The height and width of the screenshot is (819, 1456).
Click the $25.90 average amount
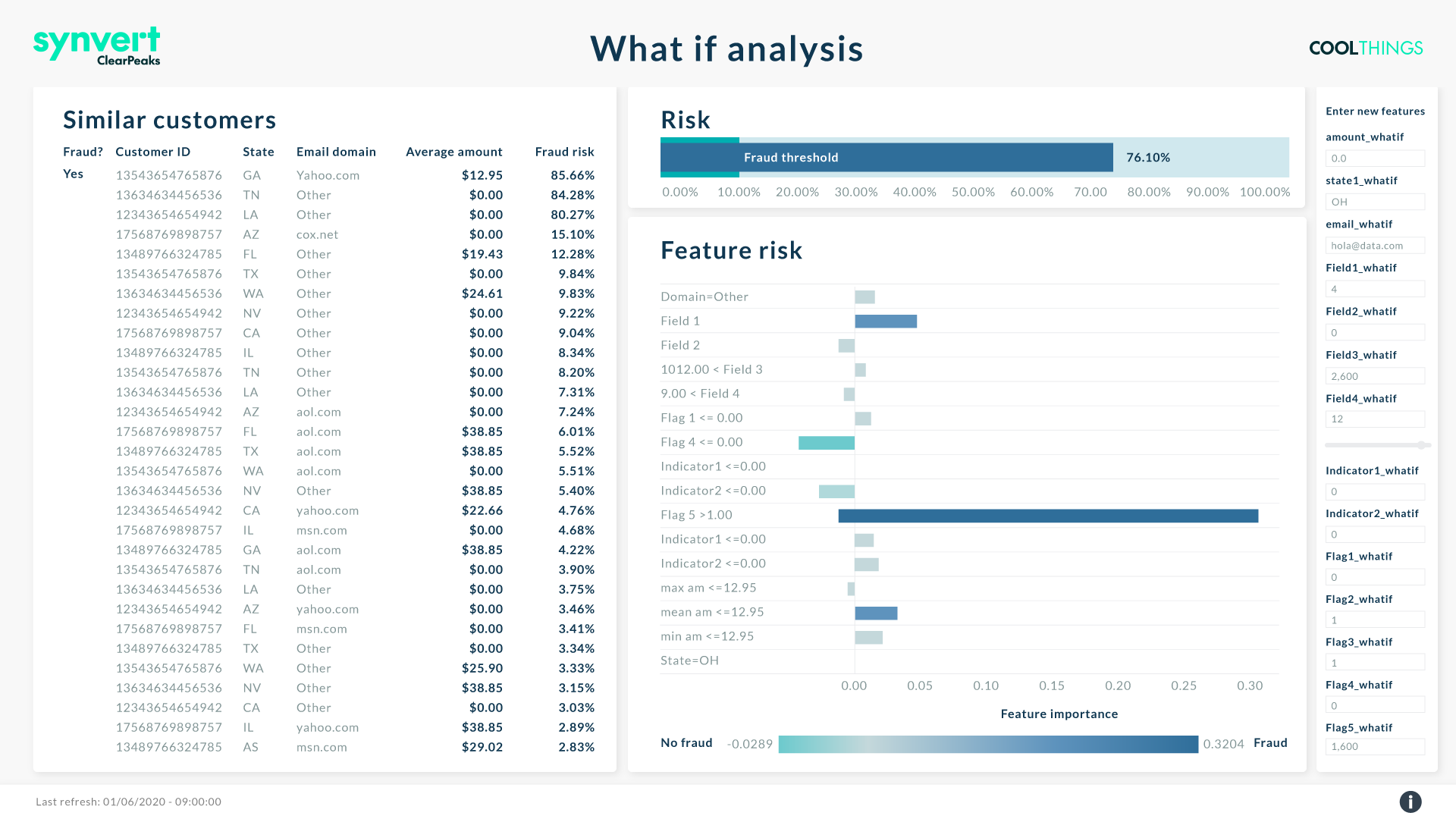click(x=482, y=668)
